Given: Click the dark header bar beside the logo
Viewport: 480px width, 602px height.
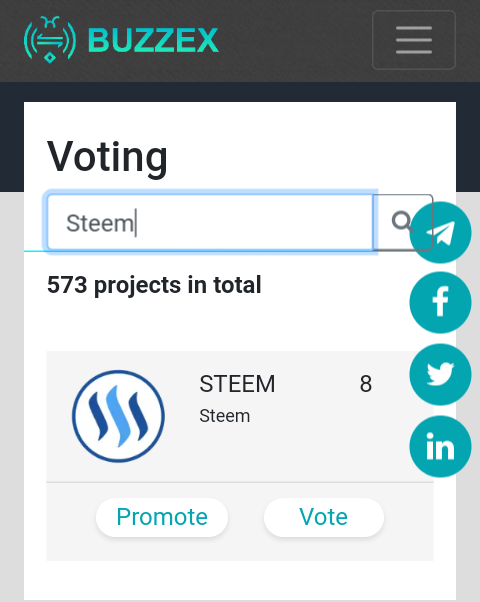Looking at the screenshot, I should pyautogui.click(x=296, y=40).
